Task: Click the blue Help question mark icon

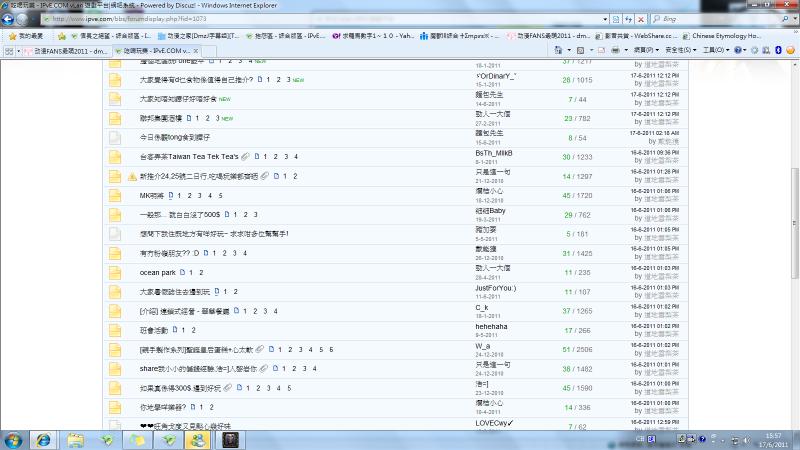Action: (x=737, y=50)
